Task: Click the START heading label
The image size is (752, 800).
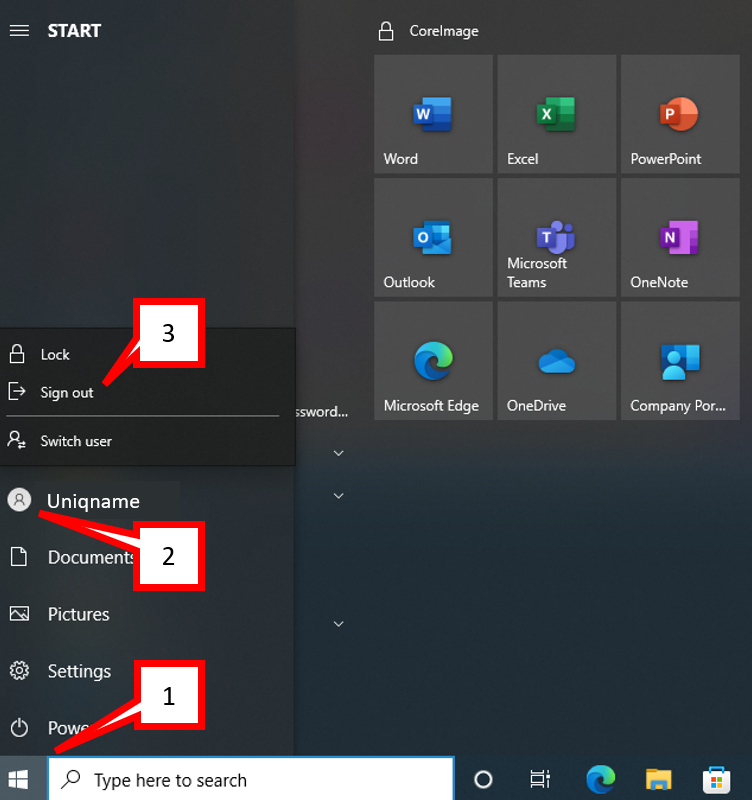Action: [x=74, y=31]
